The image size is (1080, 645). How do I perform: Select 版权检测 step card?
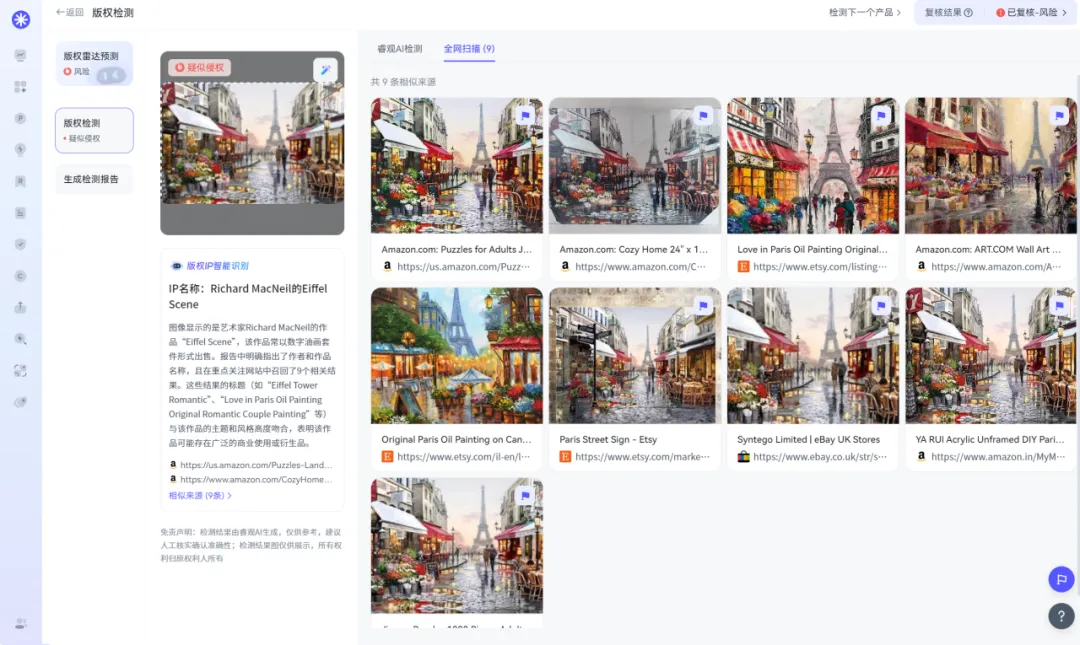coord(94,130)
